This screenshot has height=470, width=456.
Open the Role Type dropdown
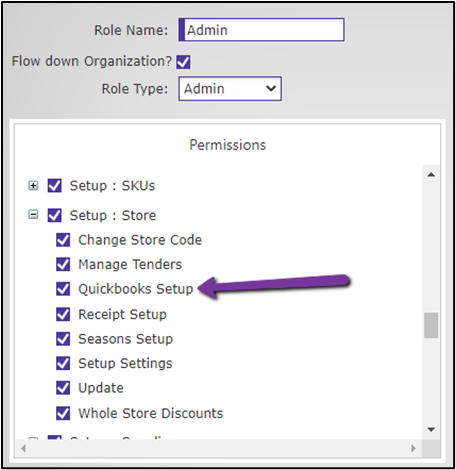(230, 89)
